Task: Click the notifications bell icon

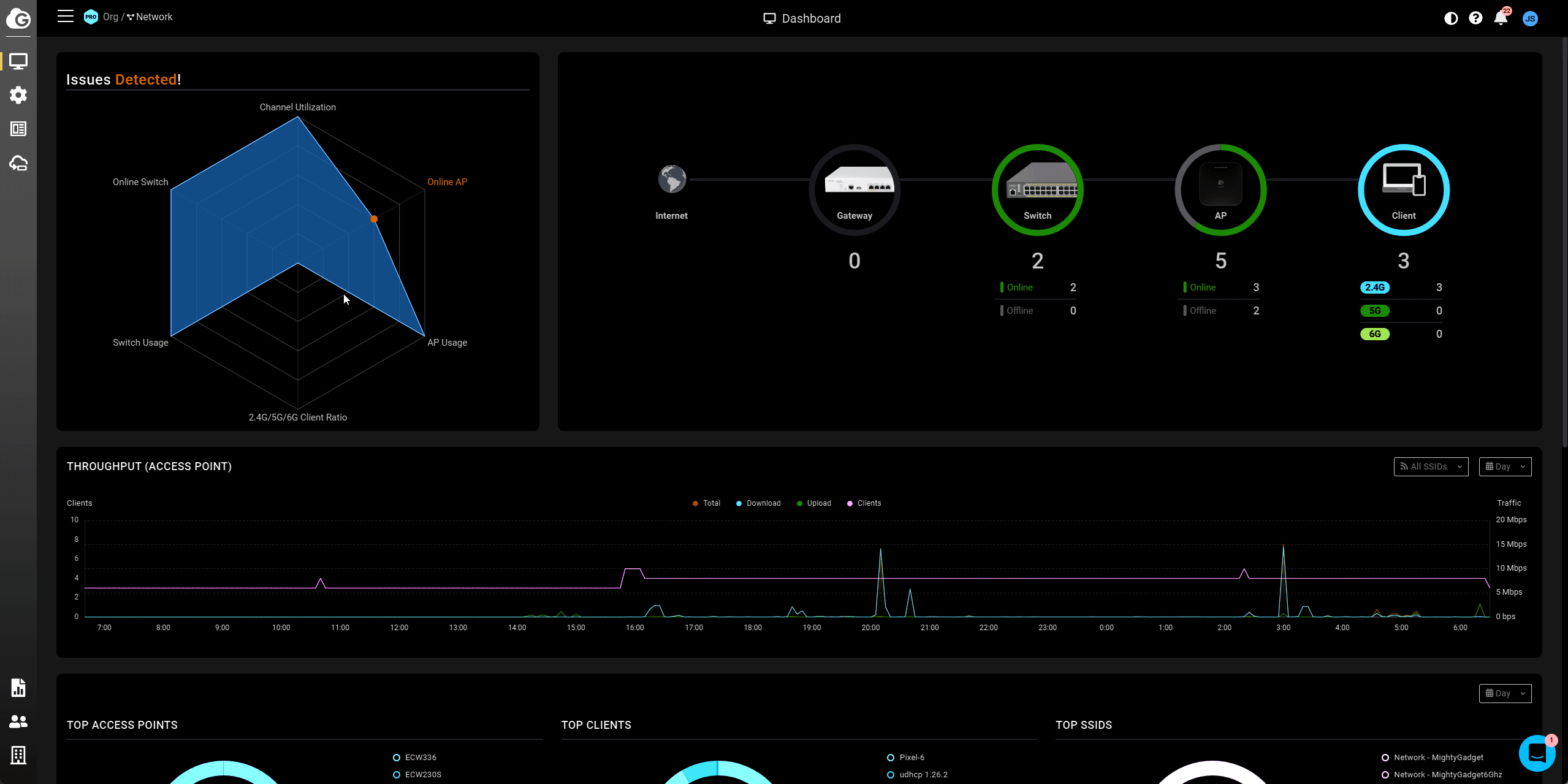Action: tap(1501, 18)
